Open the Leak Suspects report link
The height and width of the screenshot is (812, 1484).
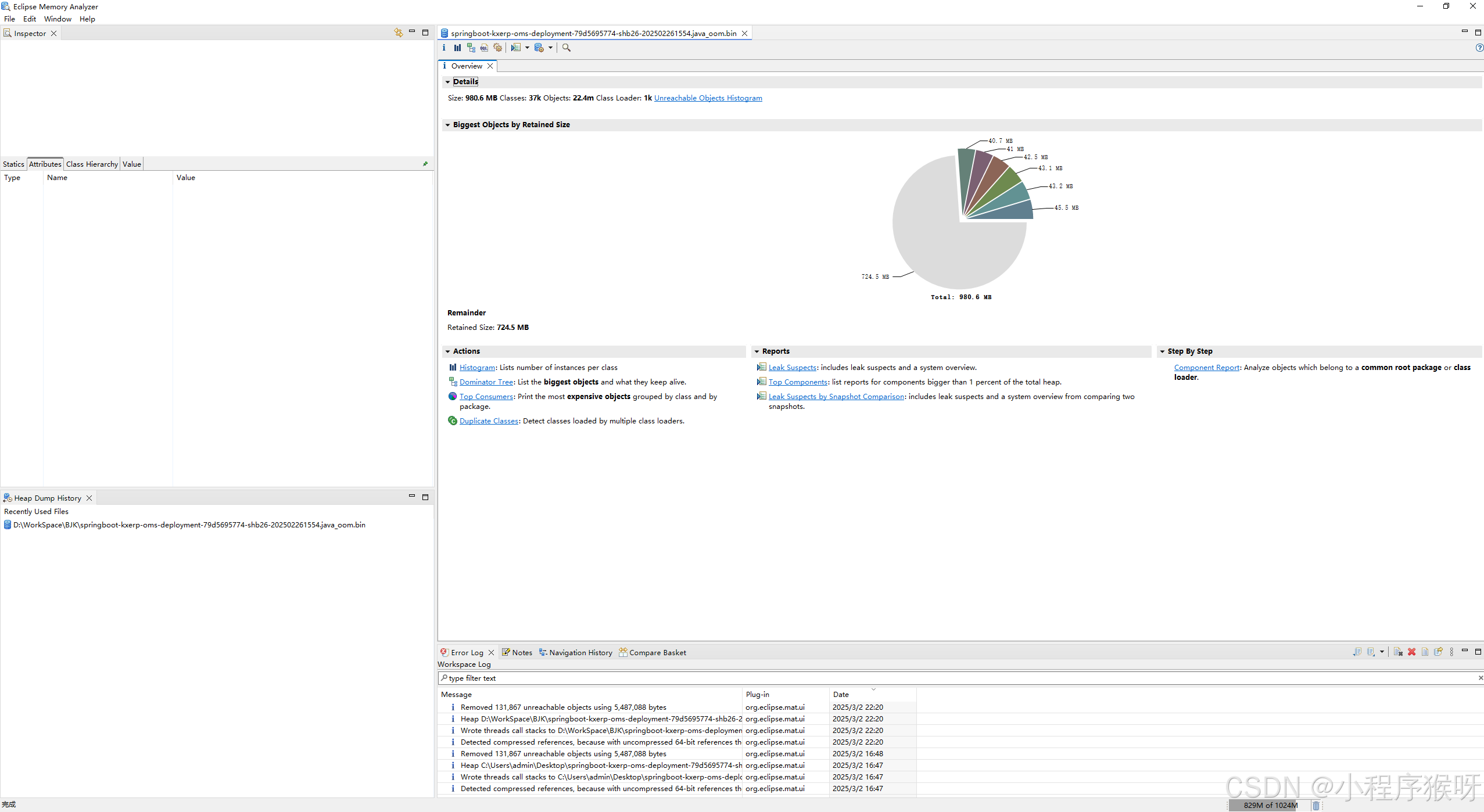tap(792, 367)
